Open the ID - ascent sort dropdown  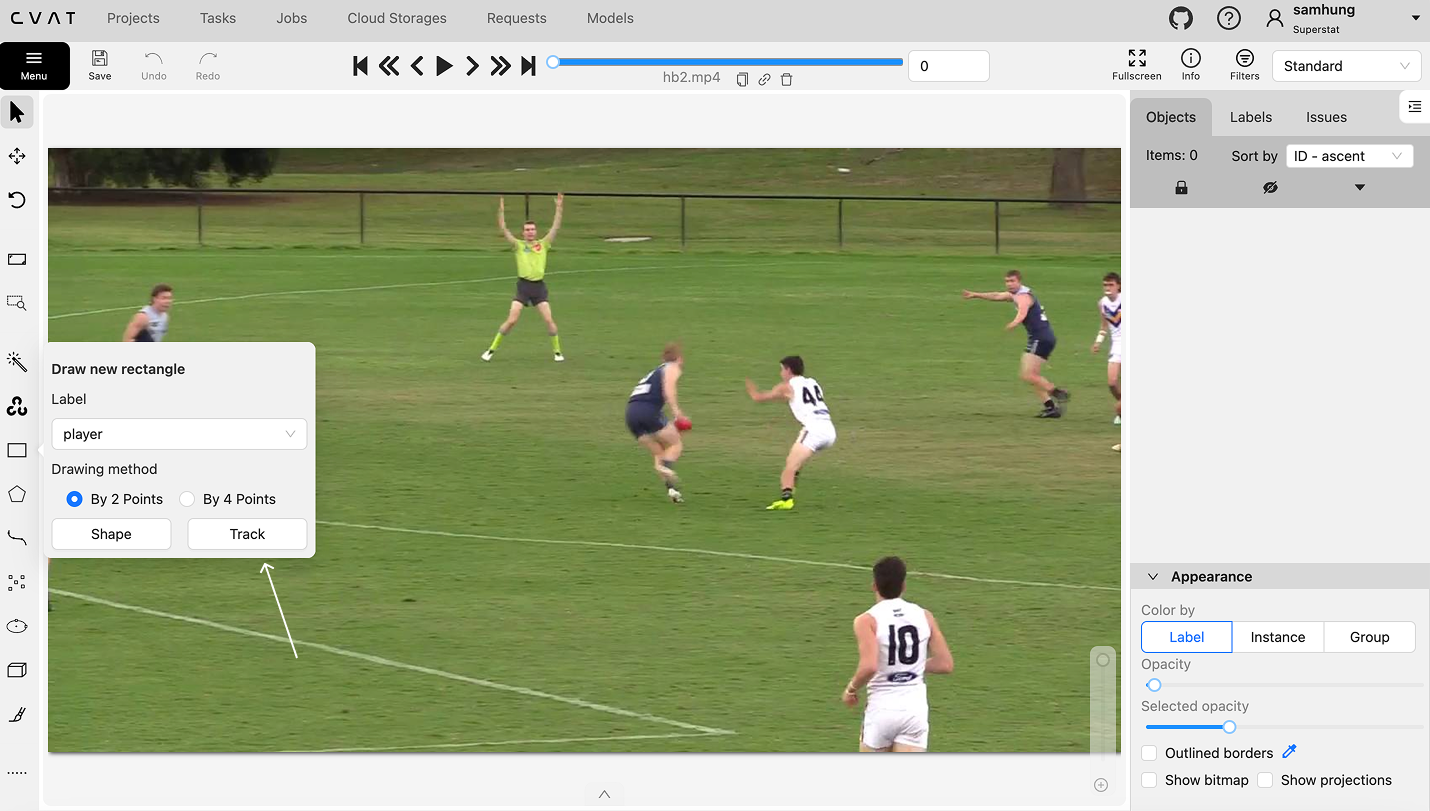coord(1350,155)
